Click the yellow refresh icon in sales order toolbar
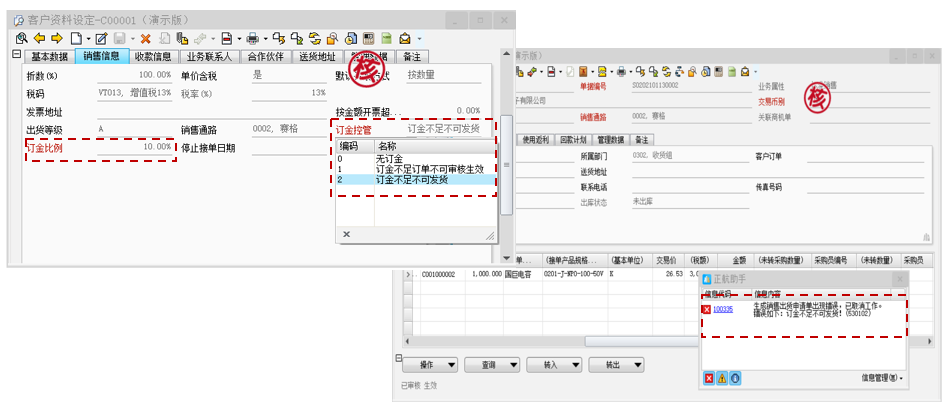 coord(666,71)
